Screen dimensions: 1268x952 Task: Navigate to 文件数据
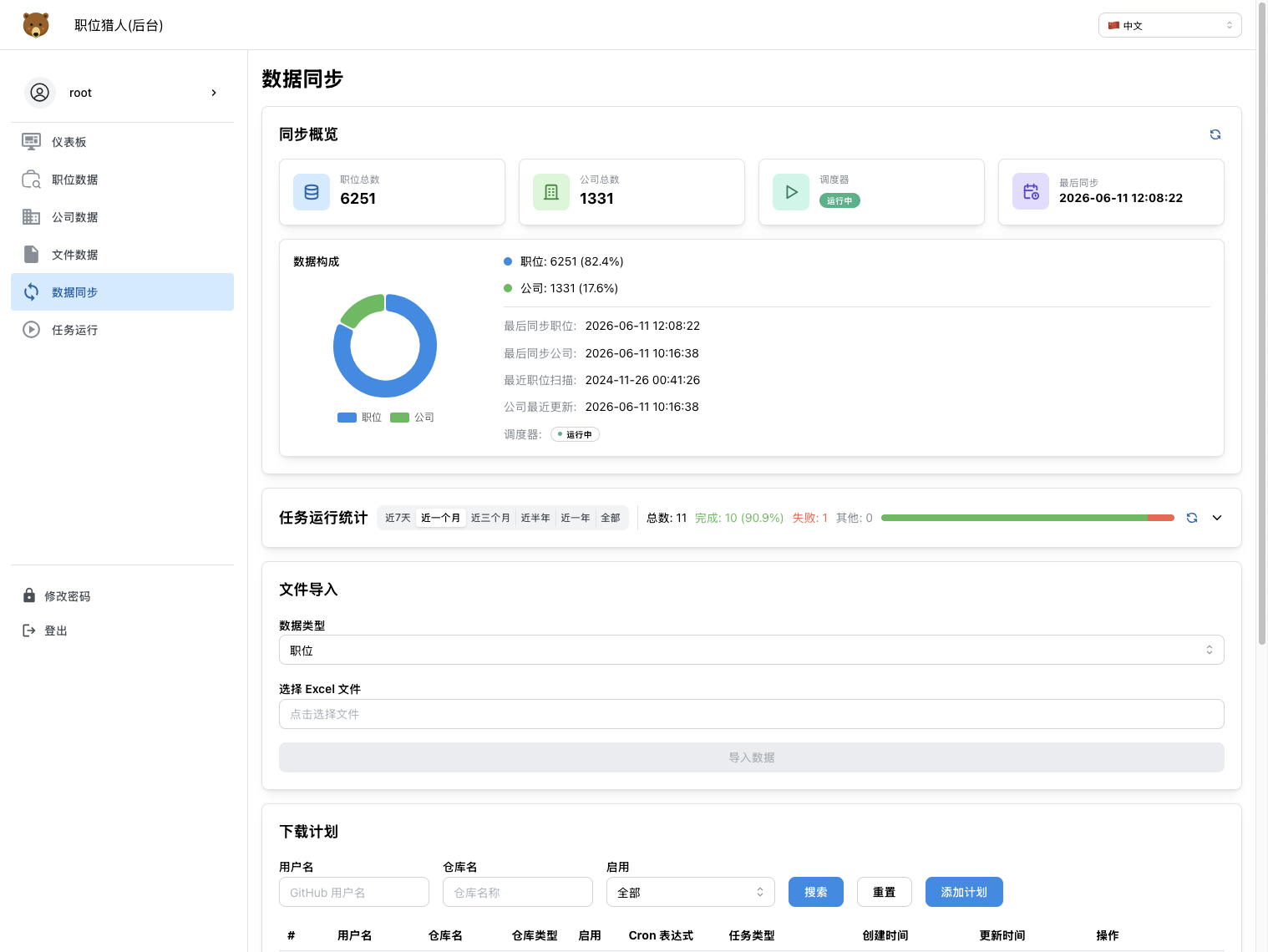(x=122, y=255)
